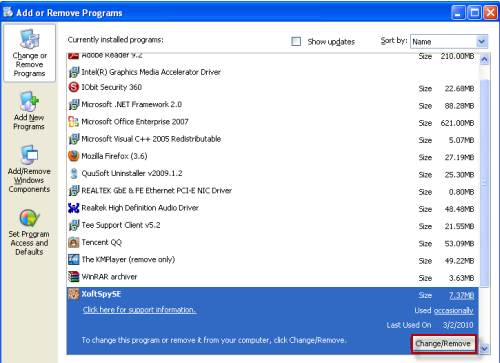Select 'Intel(R) Graphics Media Accelerator Driver' row text
The height and width of the screenshot is (363, 500).
click(x=151, y=72)
